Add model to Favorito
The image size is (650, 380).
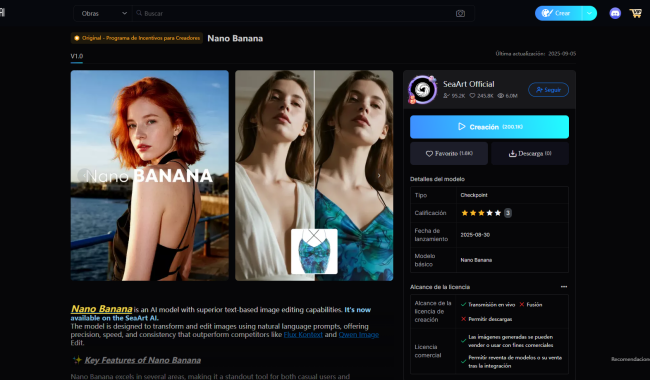point(449,153)
